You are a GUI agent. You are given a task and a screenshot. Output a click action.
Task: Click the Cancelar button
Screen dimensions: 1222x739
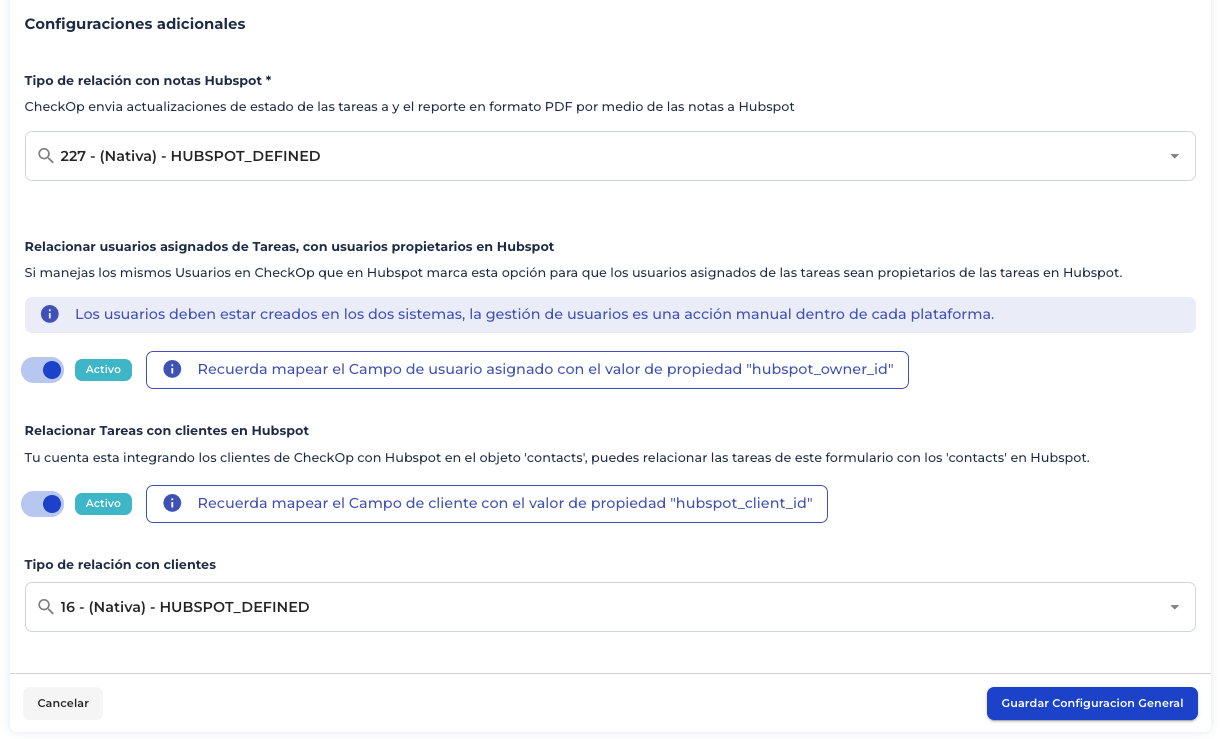tap(62, 703)
